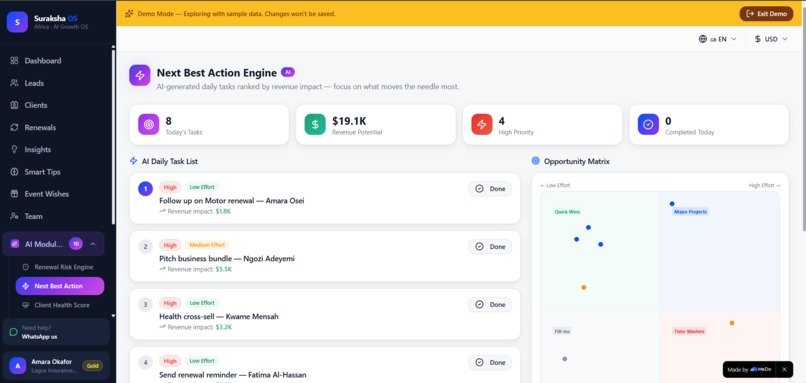This screenshot has height=383, width=806.
Task: Open the USD currency dropdown
Action: coord(771,39)
